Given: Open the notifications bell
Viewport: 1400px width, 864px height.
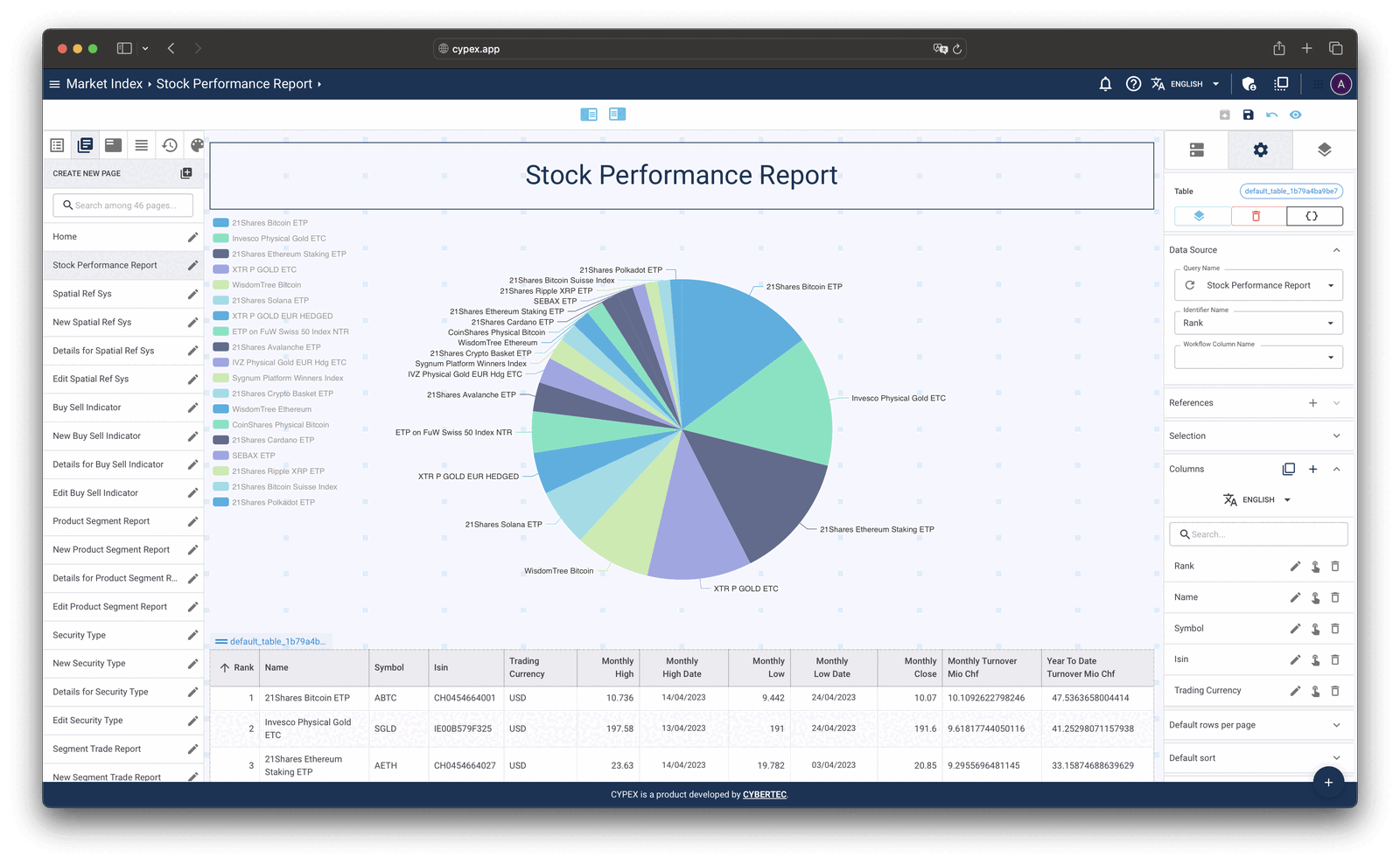Looking at the screenshot, I should point(1105,84).
